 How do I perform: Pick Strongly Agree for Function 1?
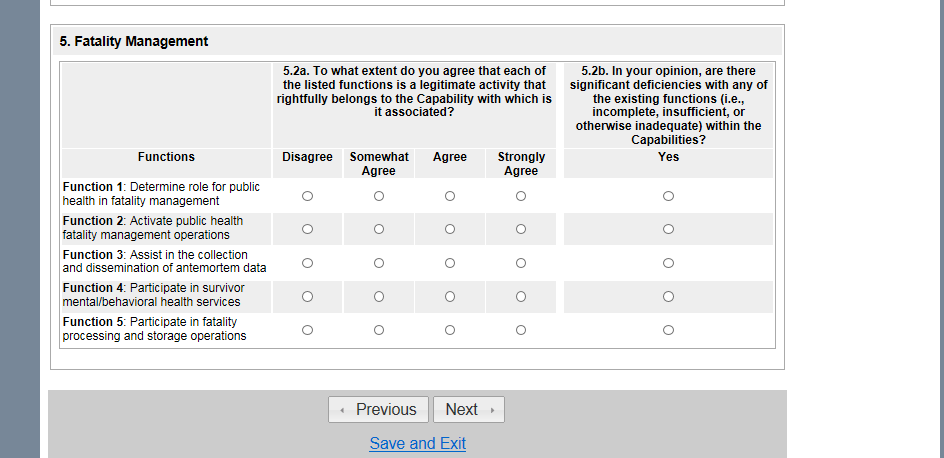(521, 196)
